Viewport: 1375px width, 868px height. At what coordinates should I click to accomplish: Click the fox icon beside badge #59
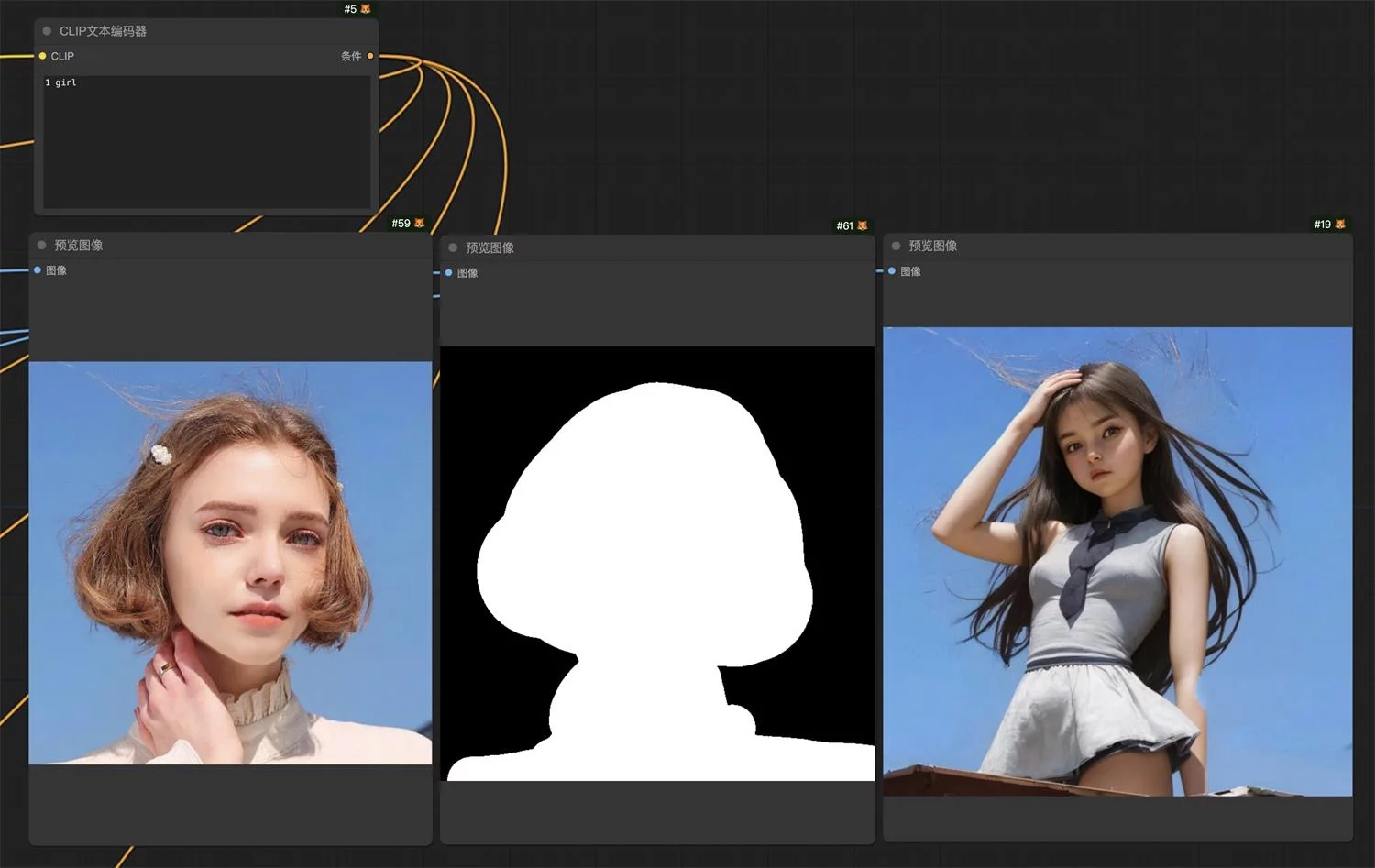coord(420,224)
